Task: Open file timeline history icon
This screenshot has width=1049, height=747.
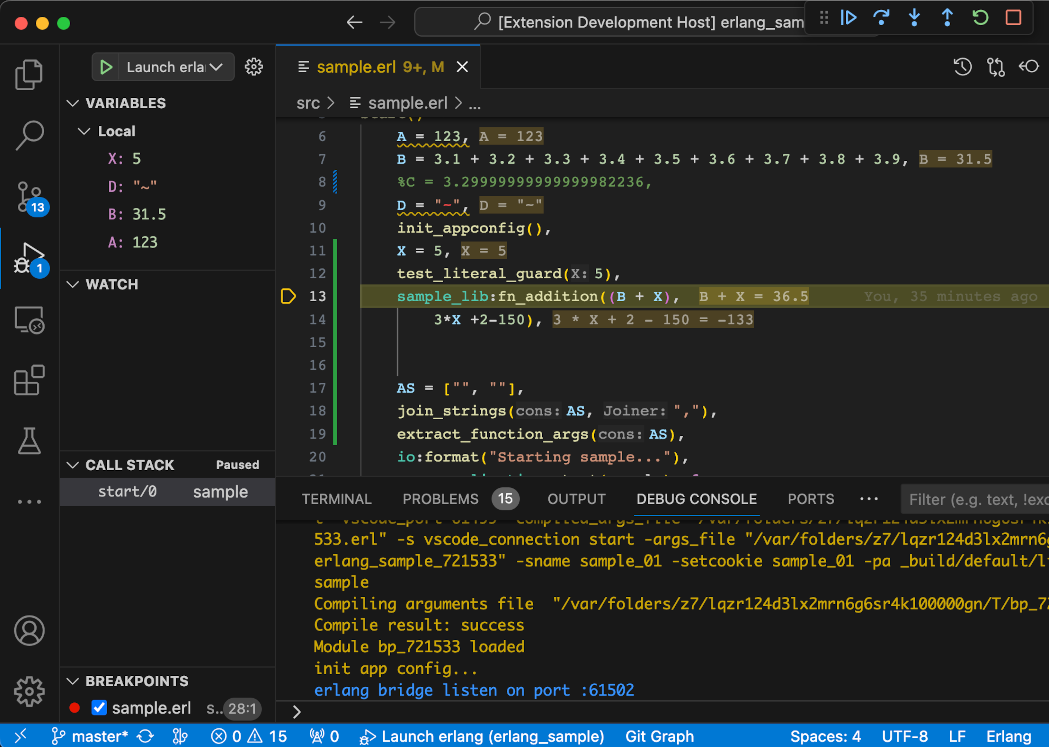Action: pyautogui.click(x=963, y=67)
